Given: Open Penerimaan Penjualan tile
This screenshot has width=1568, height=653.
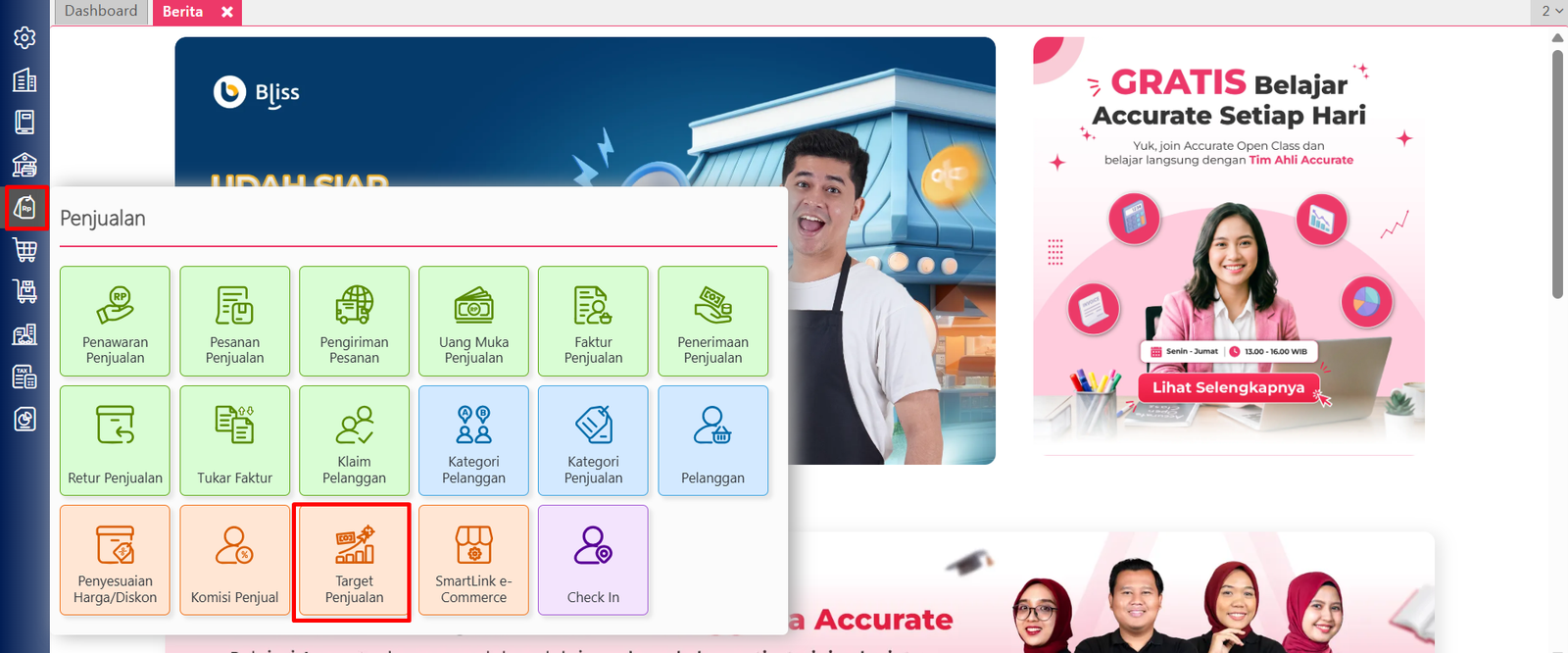Looking at the screenshot, I should coord(712,322).
